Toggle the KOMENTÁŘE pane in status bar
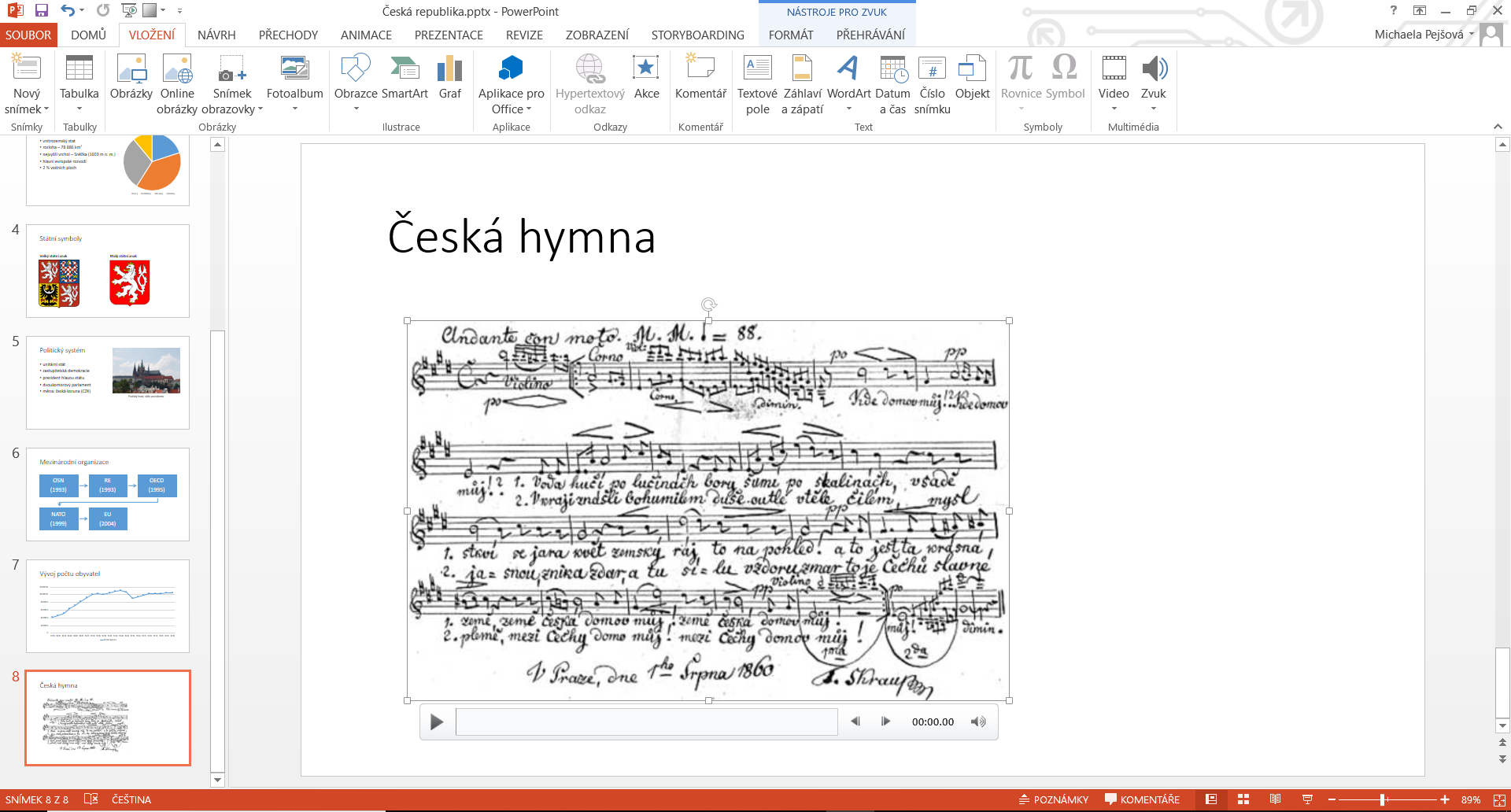This screenshot has height=812, width=1511. [x=1142, y=799]
